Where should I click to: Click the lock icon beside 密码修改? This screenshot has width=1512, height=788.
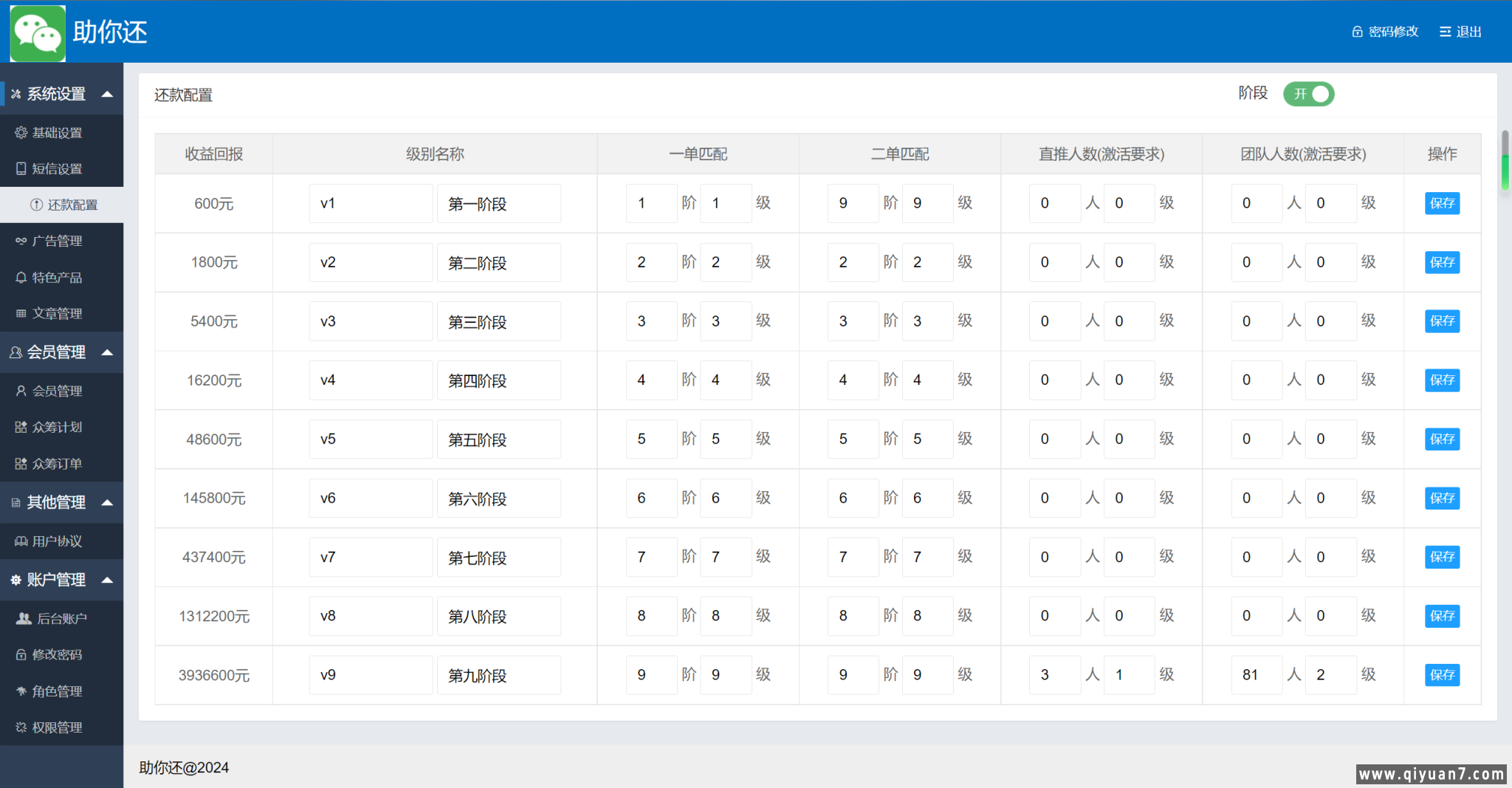pyautogui.click(x=1357, y=32)
